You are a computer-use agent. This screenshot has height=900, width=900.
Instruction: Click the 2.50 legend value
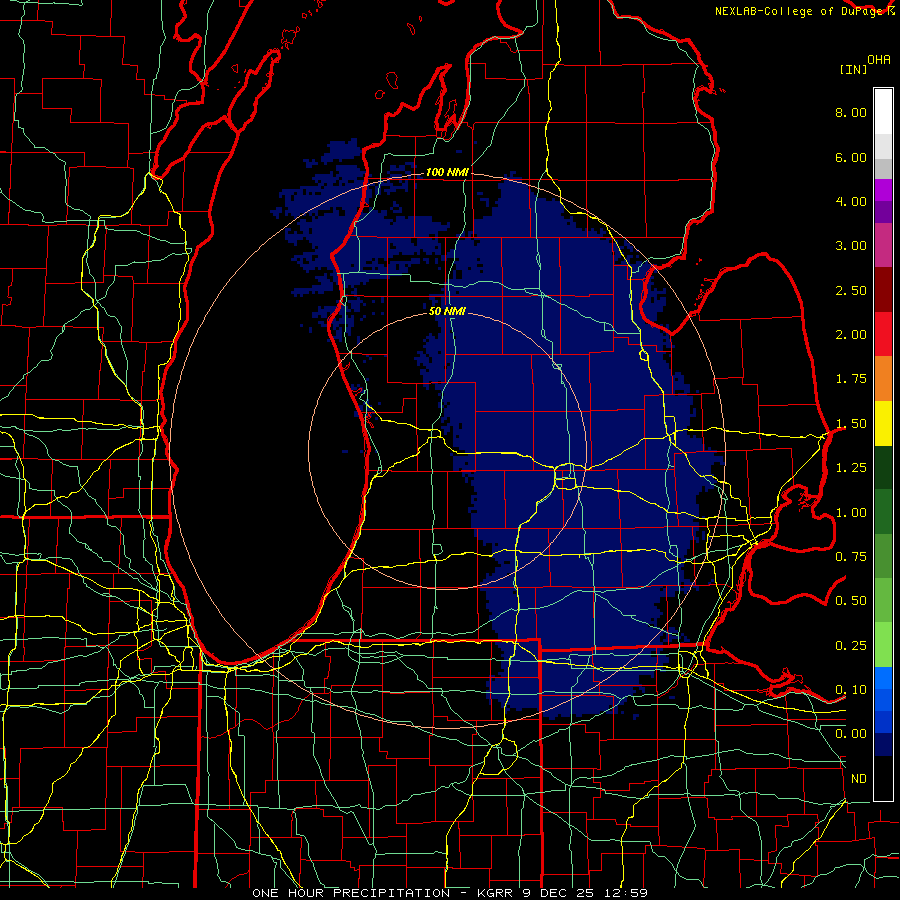click(851, 290)
